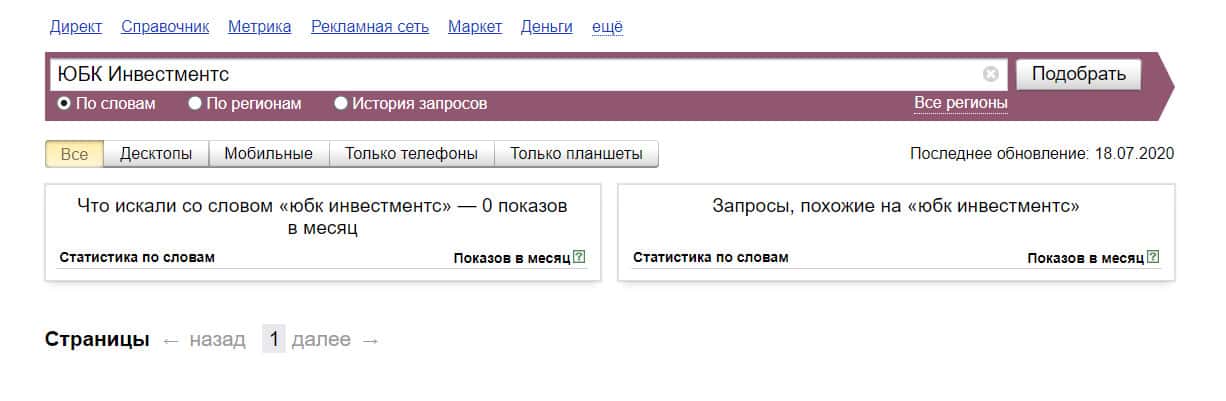Switch to the 'Все' devices tab
1226x401 pixels.
click(75, 154)
